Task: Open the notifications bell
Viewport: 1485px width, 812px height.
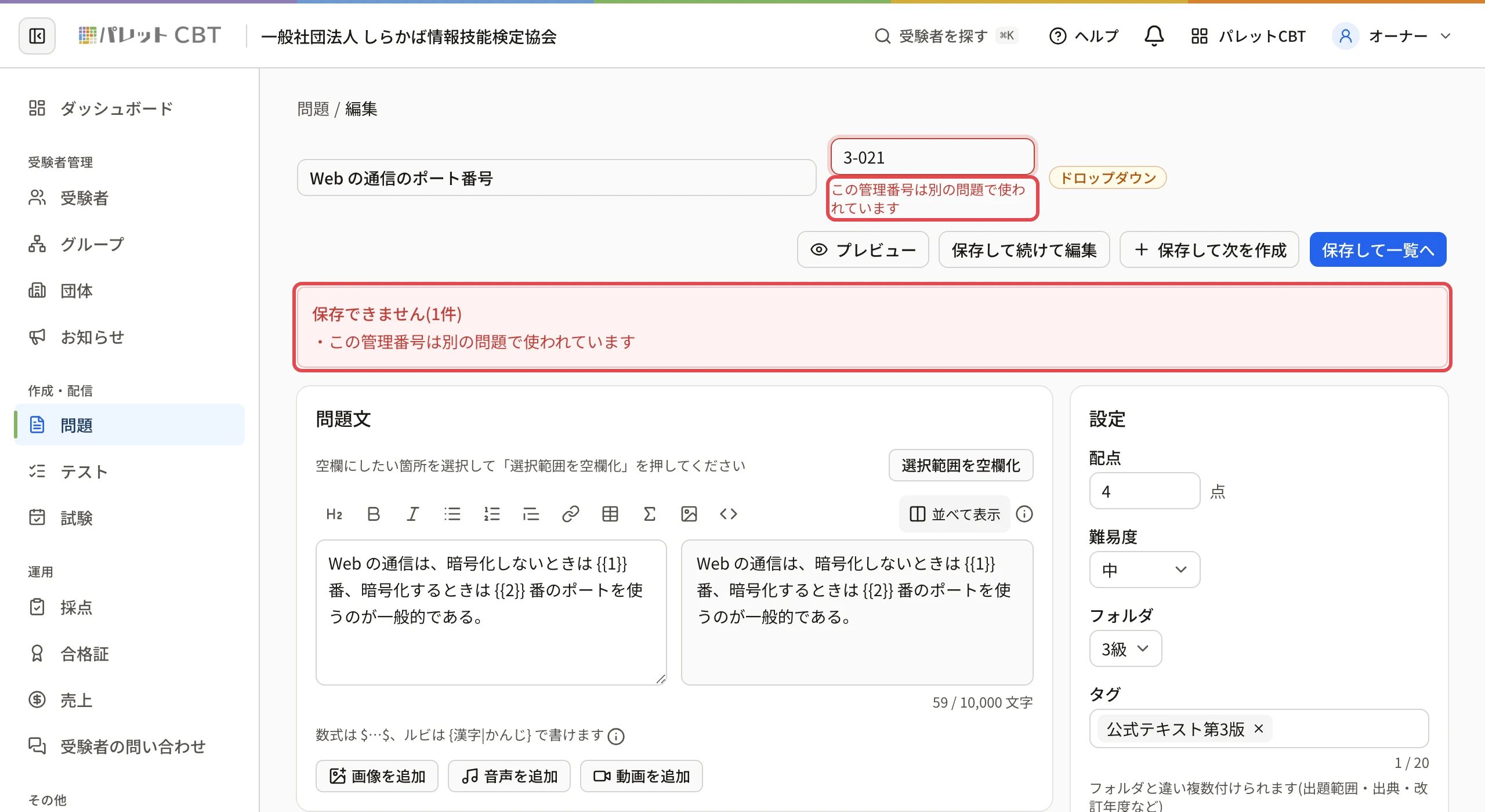Action: pos(1154,36)
